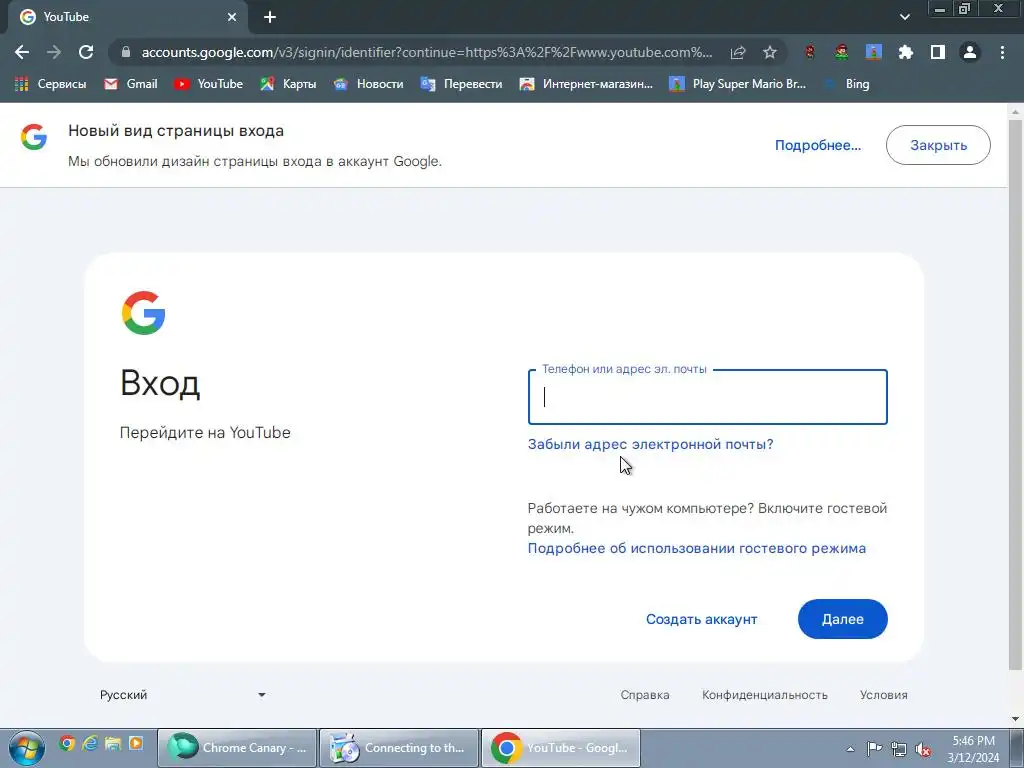This screenshot has width=1024, height=768.
Task: Launch Chrome from quick launch icon
Action: point(67,743)
